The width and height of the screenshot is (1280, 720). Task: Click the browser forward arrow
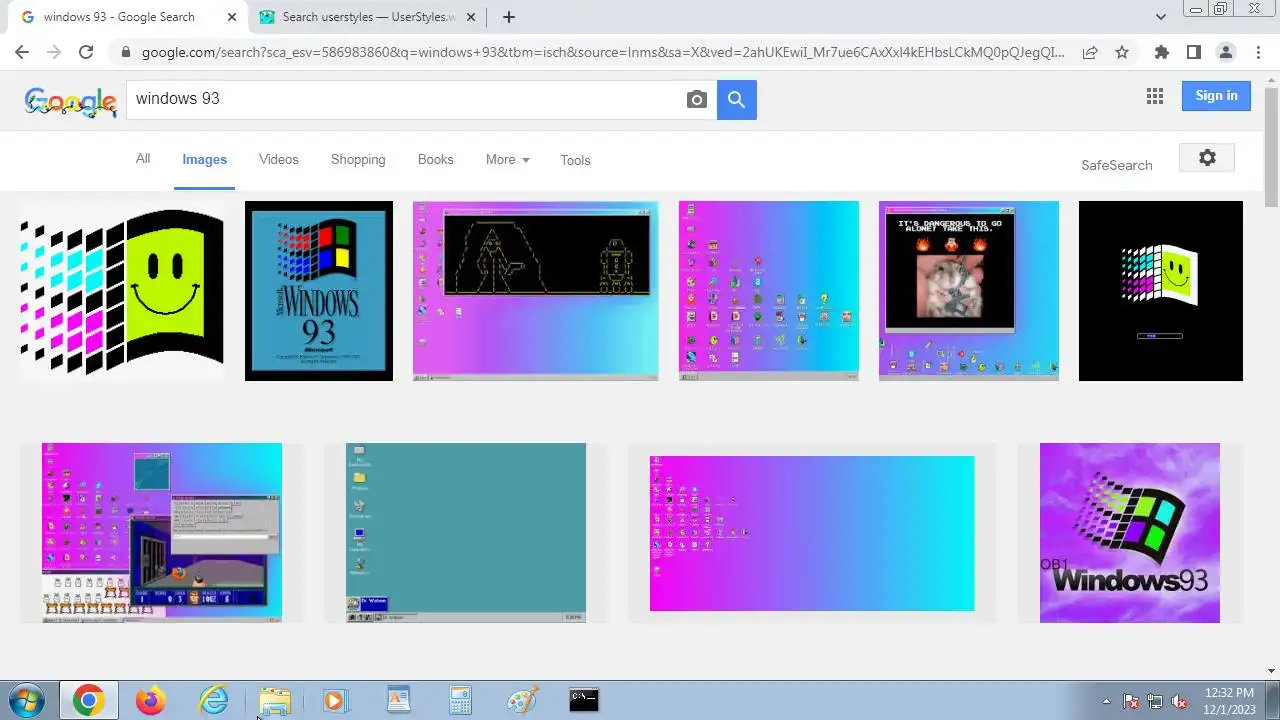tap(54, 52)
